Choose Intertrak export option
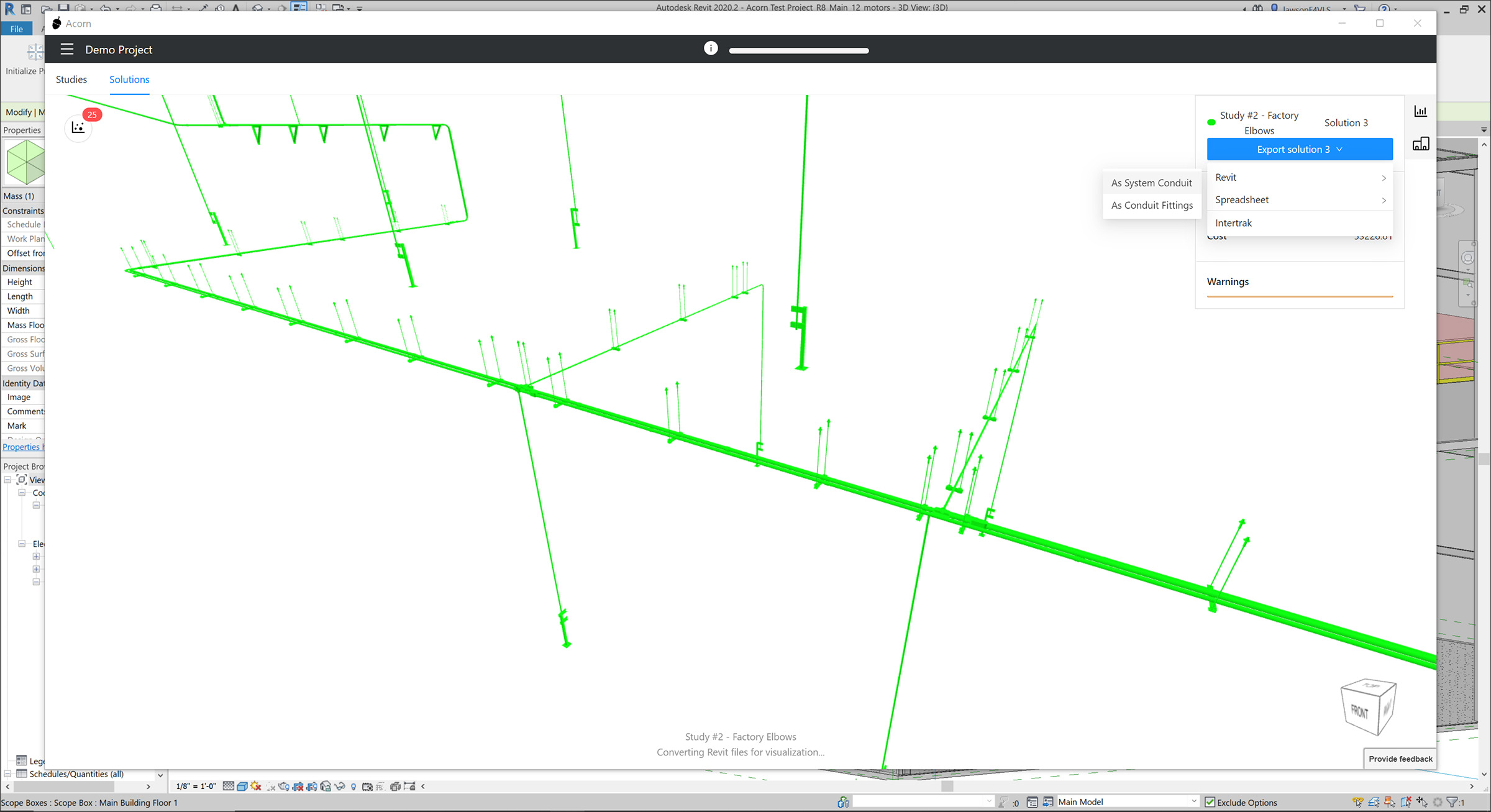 click(1300, 222)
